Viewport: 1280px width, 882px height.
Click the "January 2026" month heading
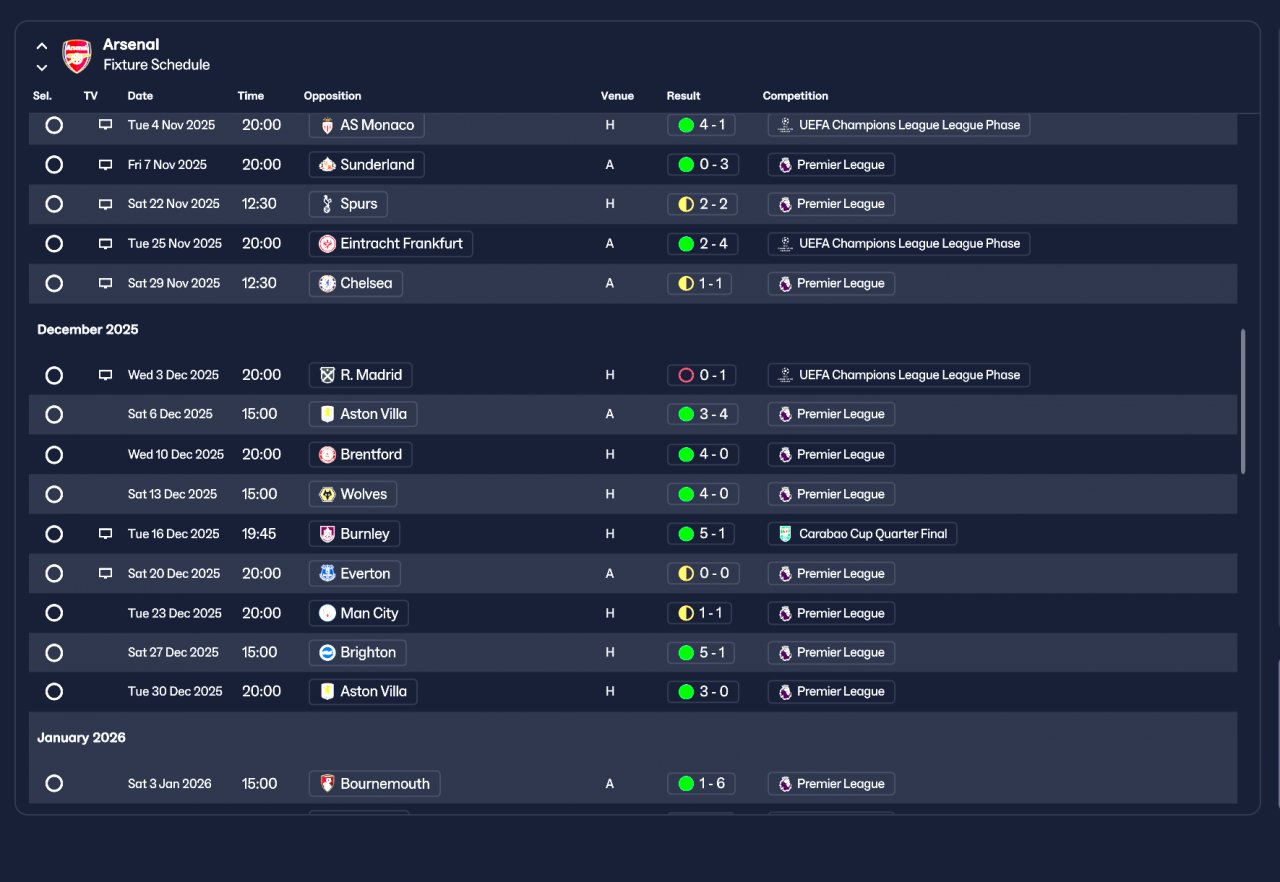point(82,738)
